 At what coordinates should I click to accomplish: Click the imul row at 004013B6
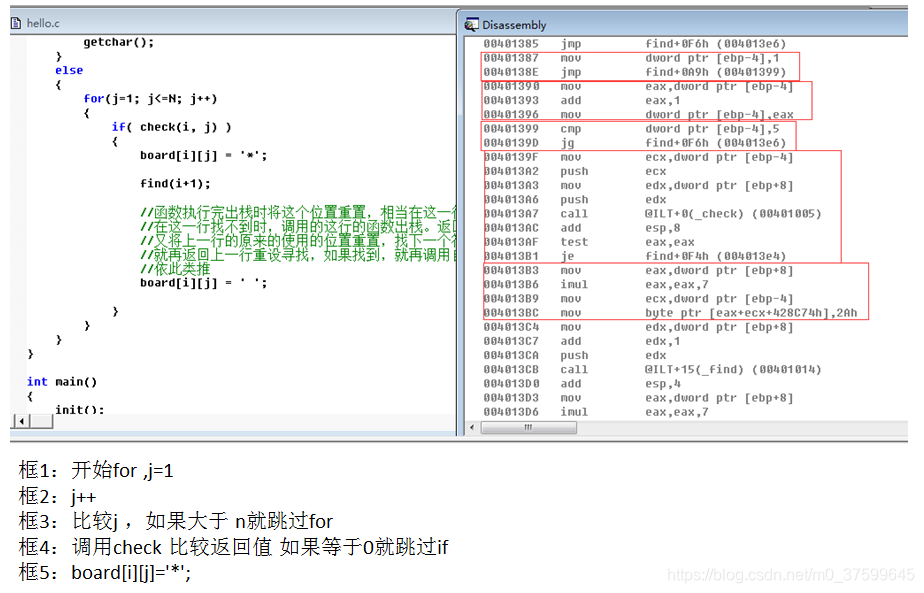596,284
